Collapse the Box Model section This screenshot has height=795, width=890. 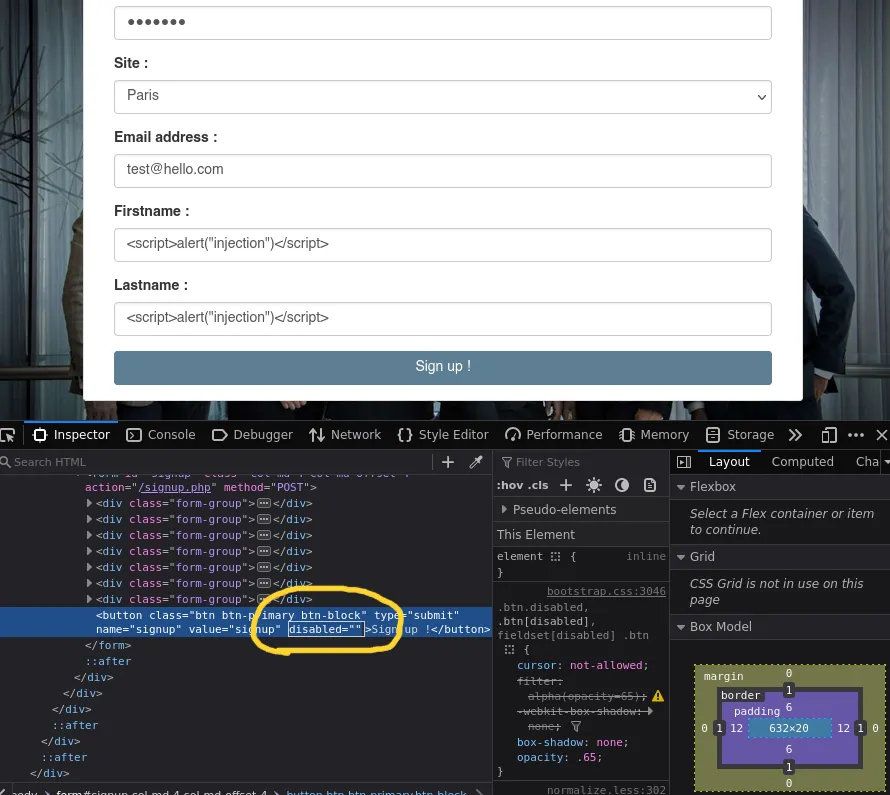[x=681, y=627]
